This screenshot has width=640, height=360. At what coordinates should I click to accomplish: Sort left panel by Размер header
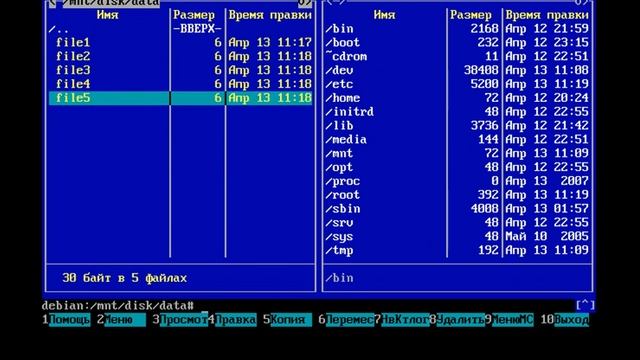pyautogui.click(x=194, y=16)
